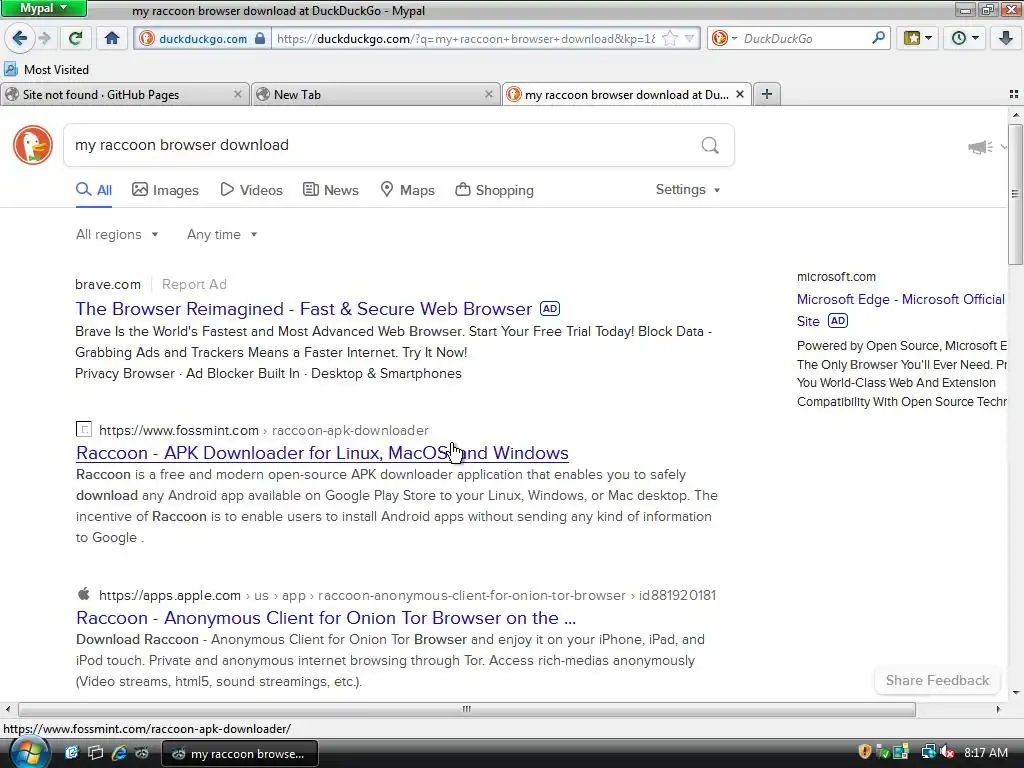This screenshot has height=768, width=1024.
Task: Click the first quick launch icon by the Start orb
Action: pyautogui.click(x=72, y=753)
